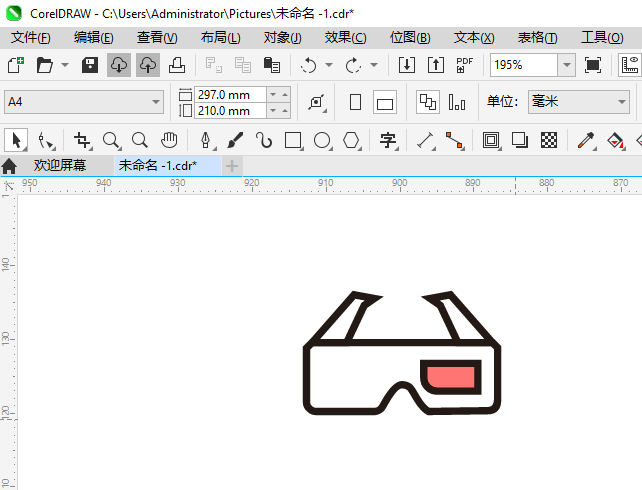Select the Zoom tool with flyout arrow
Viewport: 642px width, 490px height.
(111, 140)
